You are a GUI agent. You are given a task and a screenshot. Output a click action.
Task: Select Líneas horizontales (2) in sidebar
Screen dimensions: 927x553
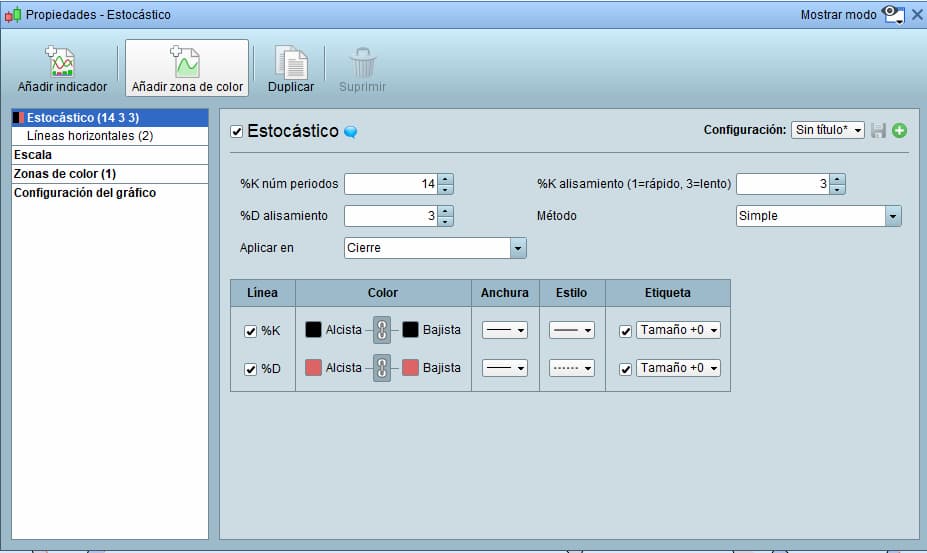pos(90,136)
